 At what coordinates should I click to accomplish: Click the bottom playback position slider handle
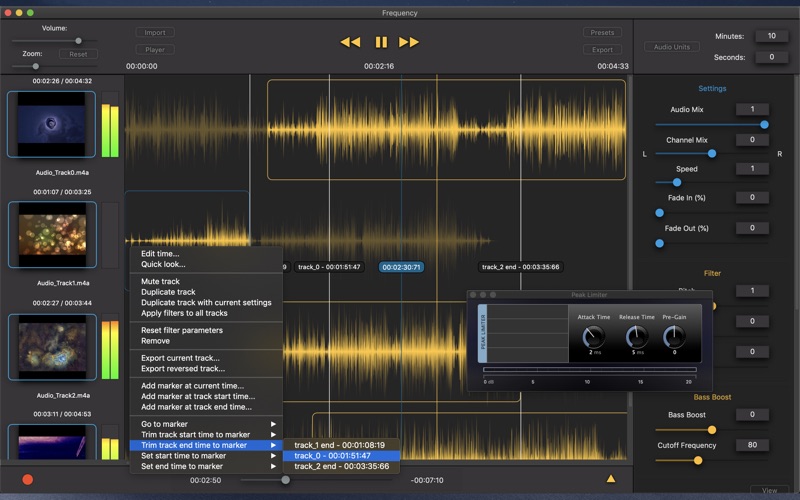coord(286,480)
